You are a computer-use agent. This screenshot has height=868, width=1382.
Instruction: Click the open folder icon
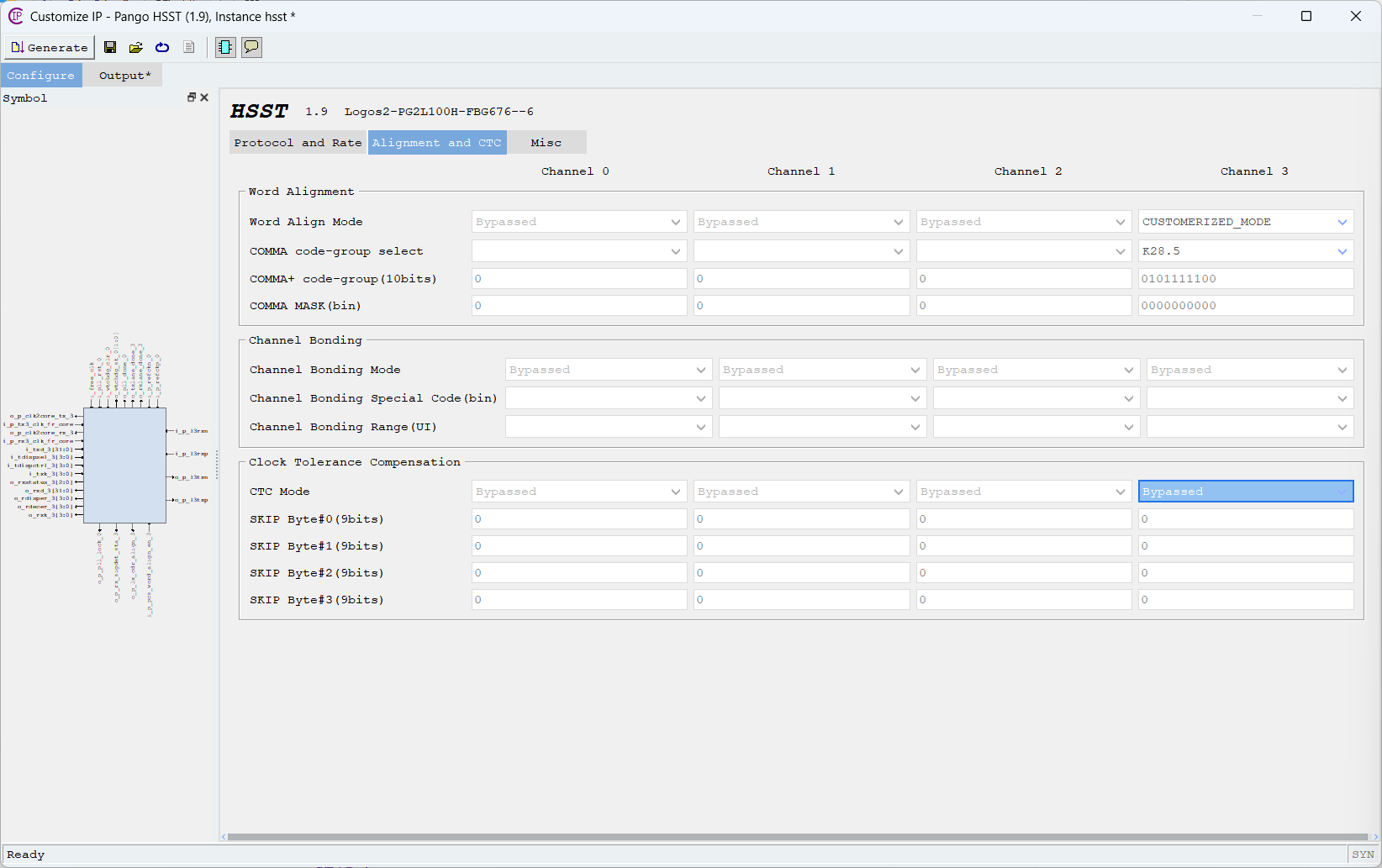pos(135,48)
